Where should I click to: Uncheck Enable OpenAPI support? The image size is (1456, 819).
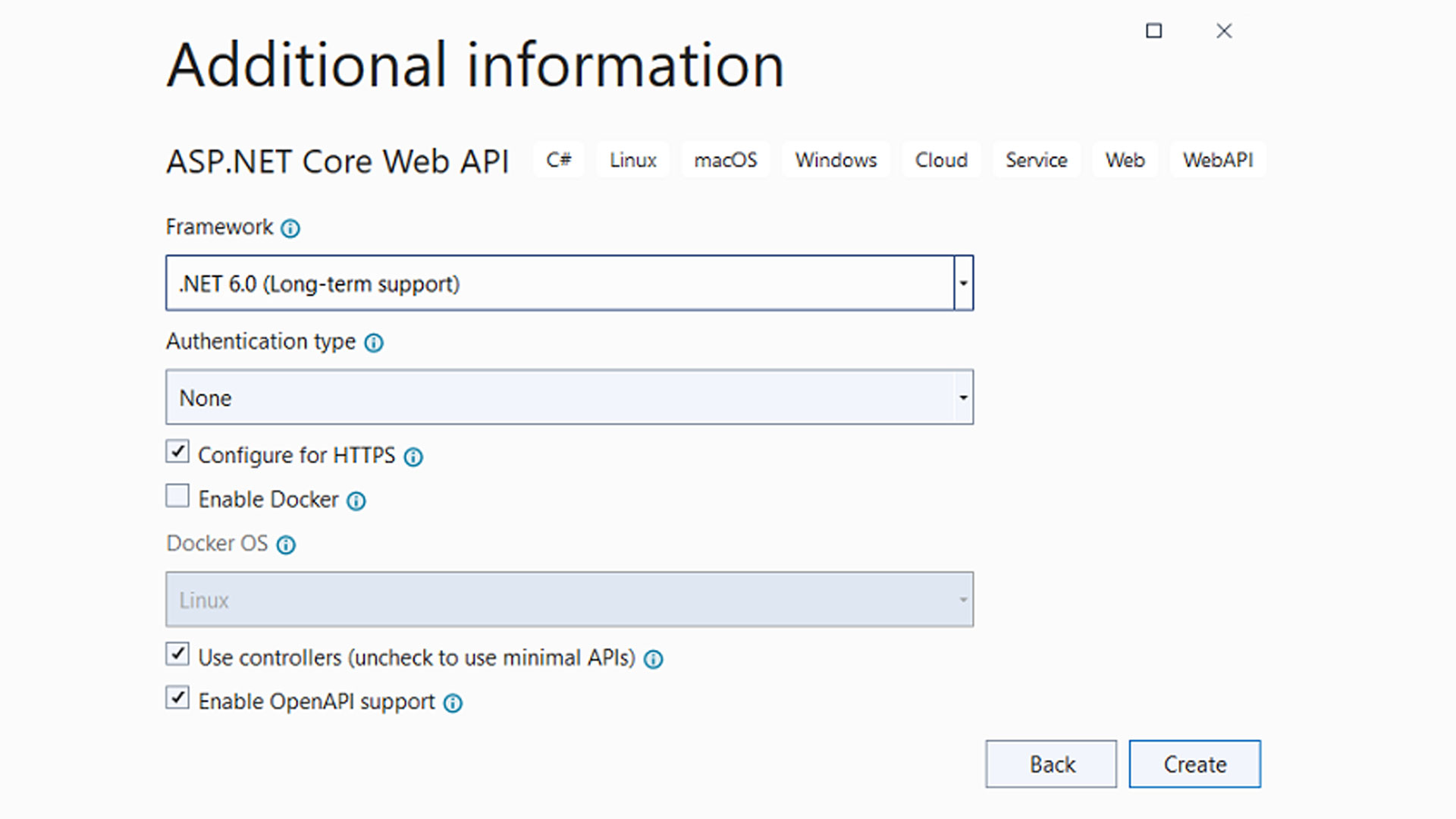tap(177, 698)
